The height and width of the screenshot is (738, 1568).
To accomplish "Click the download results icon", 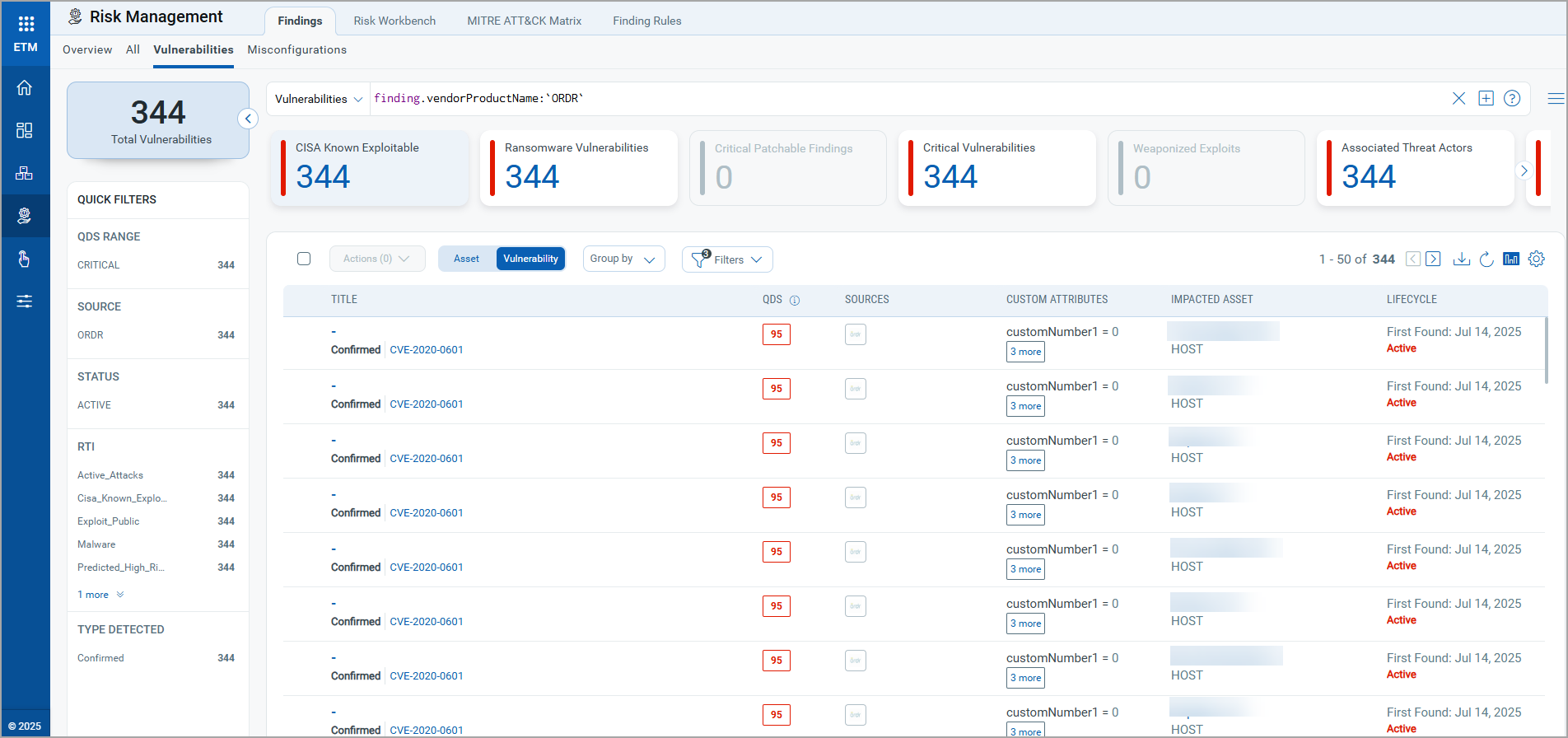I will [x=1462, y=259].
